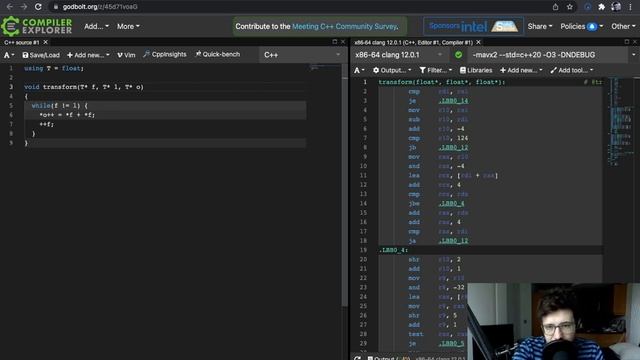The width and height of the screenshot is (640, 360).
Task: Open the Output... gear dropdown
Action: coord(392,70)
